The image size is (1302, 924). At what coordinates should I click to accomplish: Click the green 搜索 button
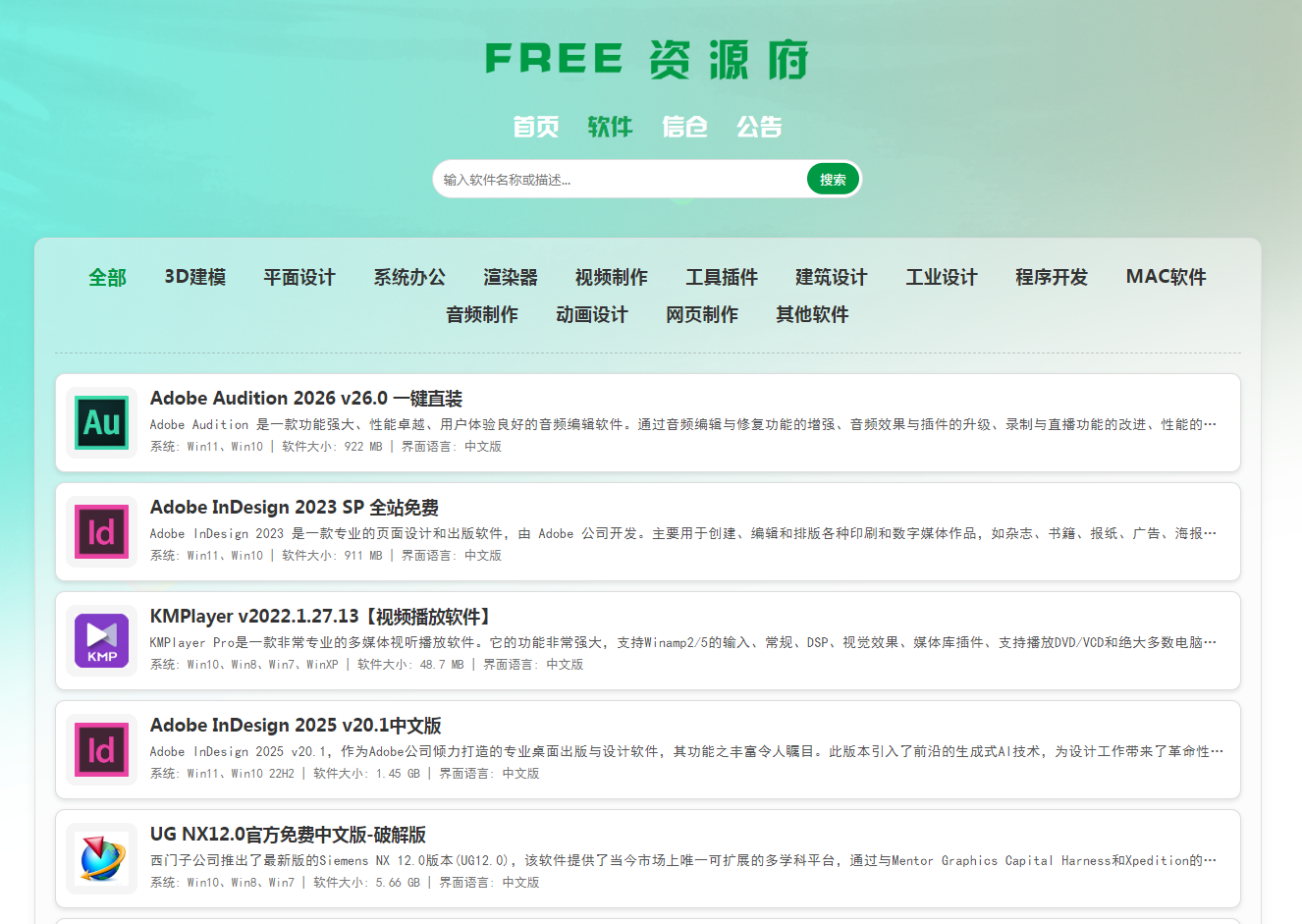tap(833, 180)
